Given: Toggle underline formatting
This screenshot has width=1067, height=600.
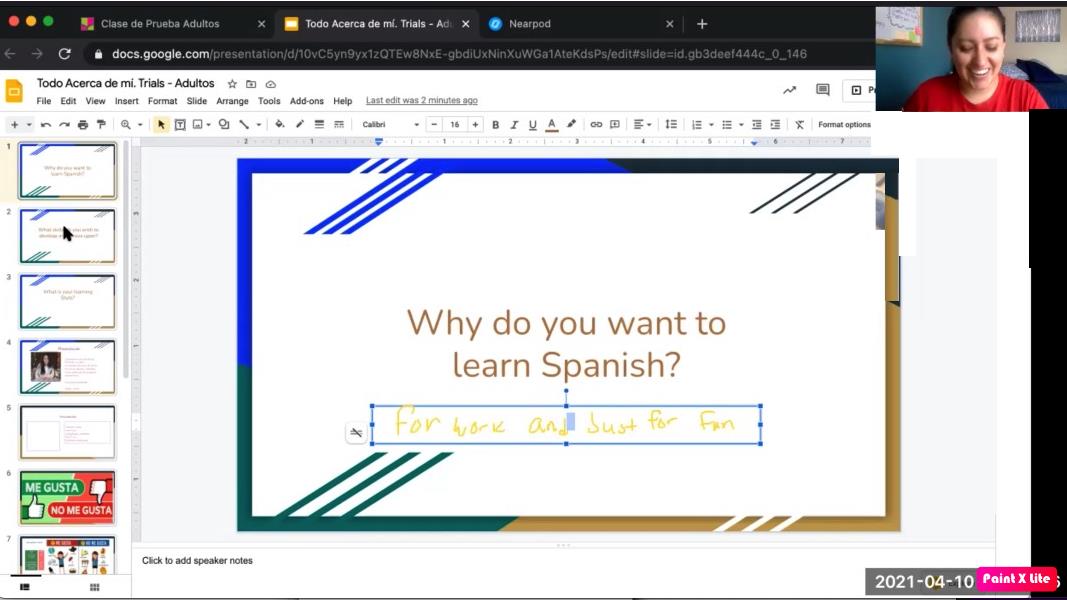Looking at the screenshot, I should coord(532,125).
